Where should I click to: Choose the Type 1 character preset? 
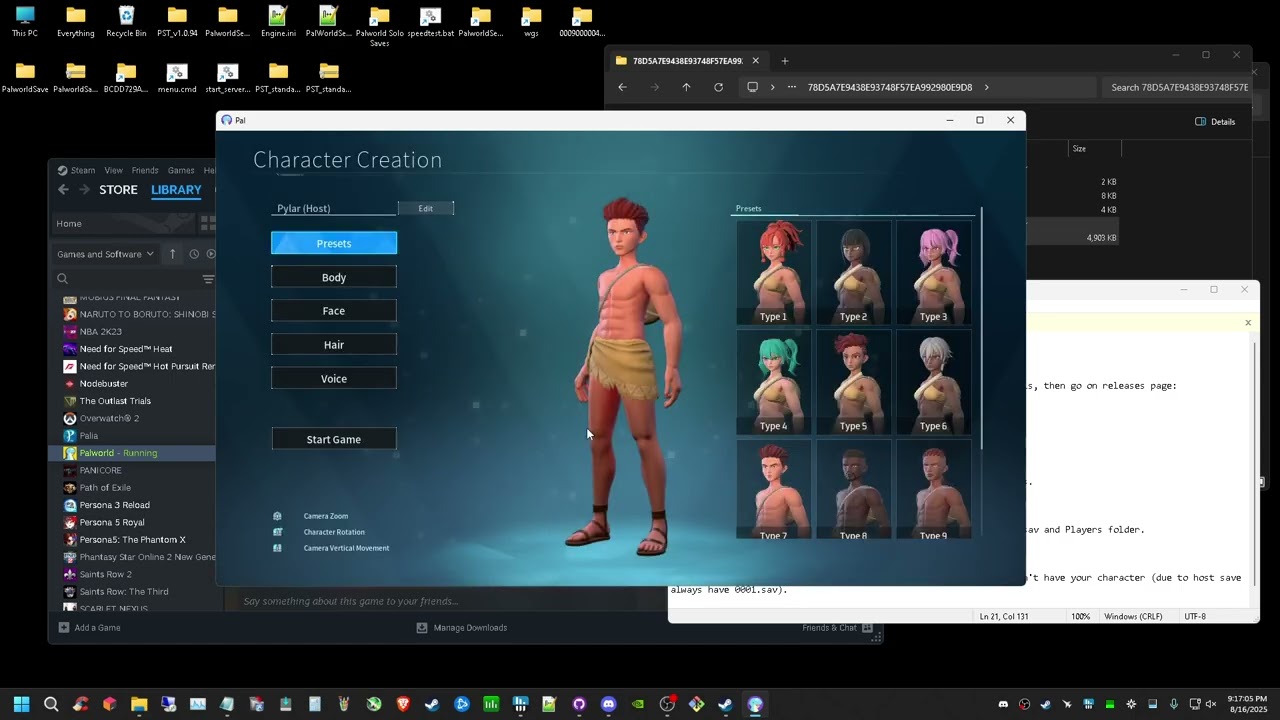773,272
